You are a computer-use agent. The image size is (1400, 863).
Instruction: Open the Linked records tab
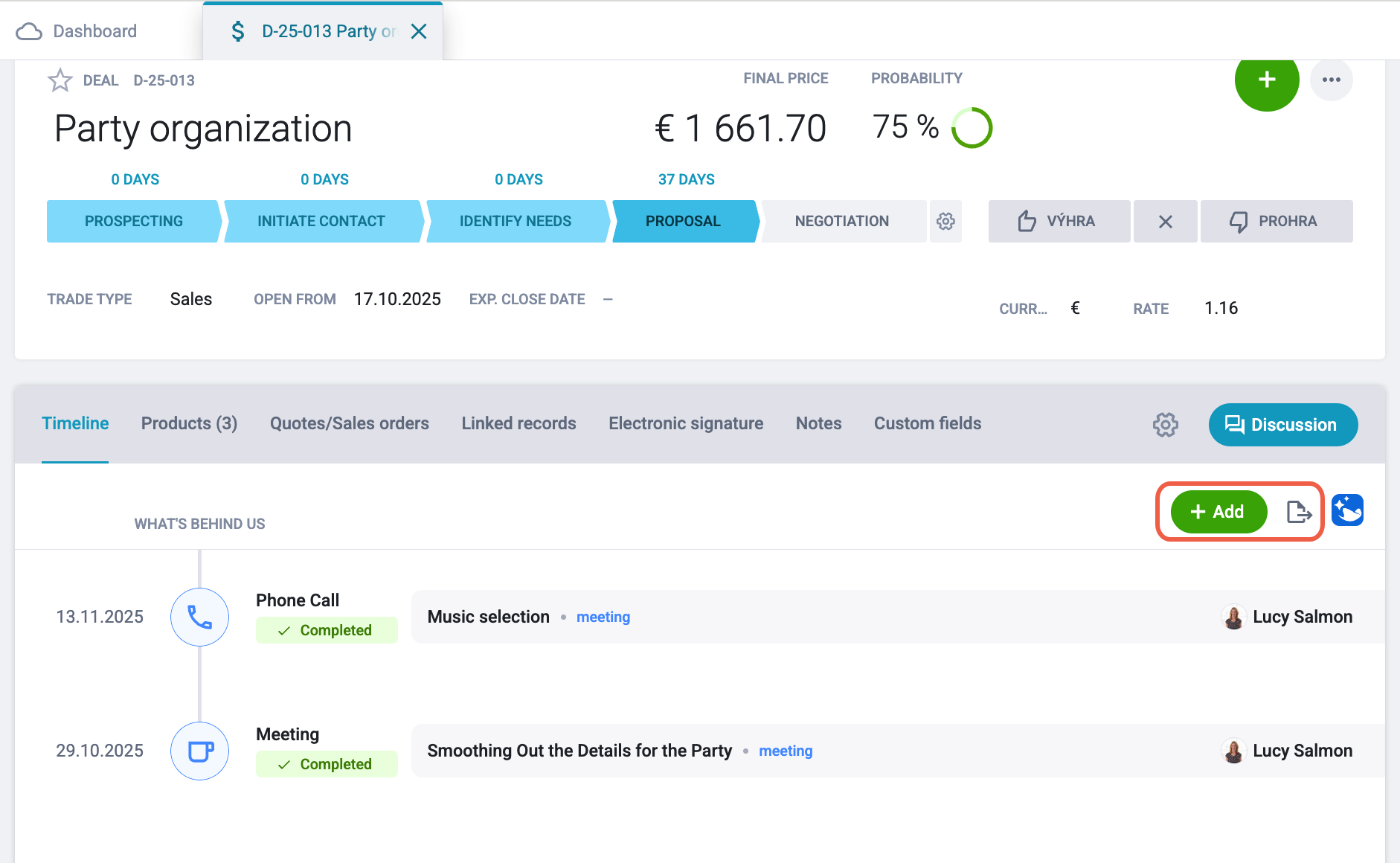(519, 423)
